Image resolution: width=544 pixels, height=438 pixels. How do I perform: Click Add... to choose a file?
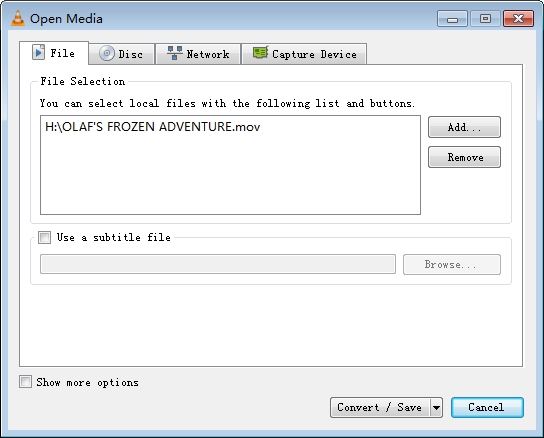(x=464, y=127)
